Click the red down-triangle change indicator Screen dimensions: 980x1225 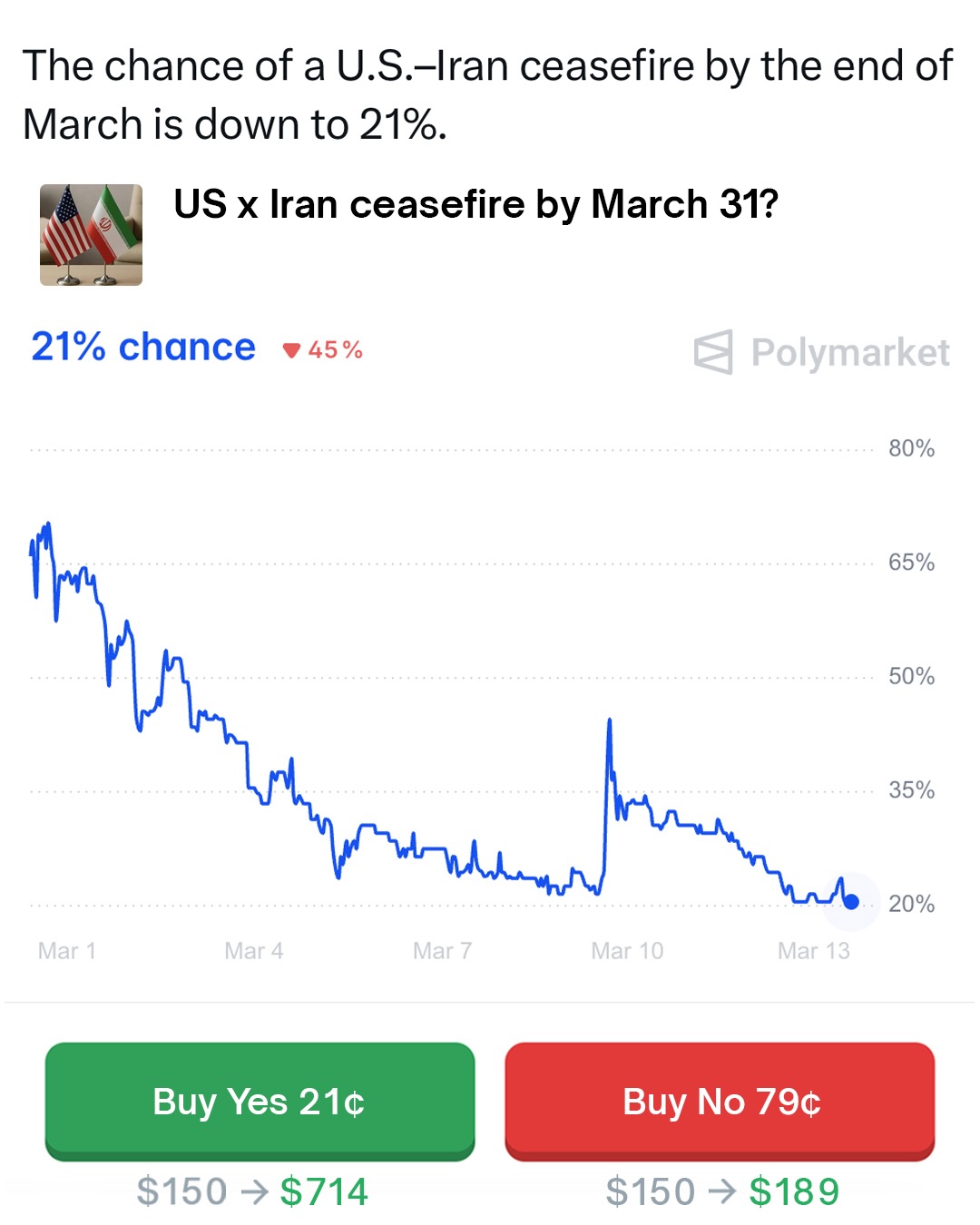[x=291, y=350]
